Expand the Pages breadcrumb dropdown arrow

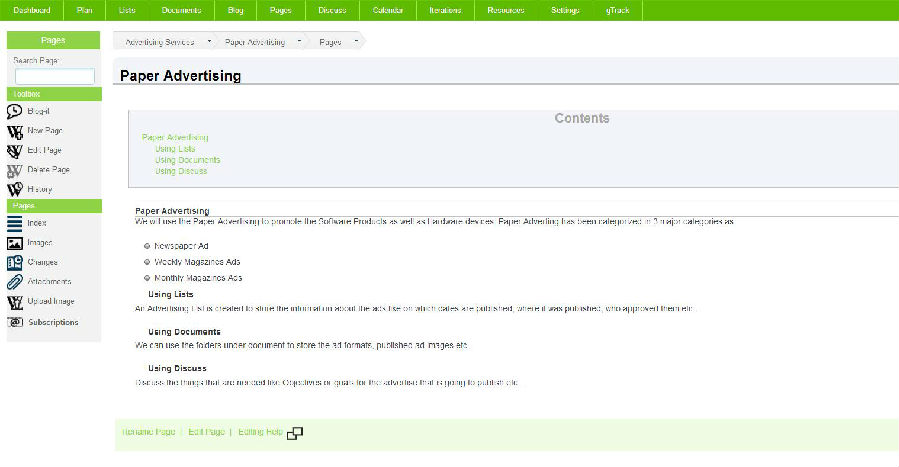click(x=351, y=42)
